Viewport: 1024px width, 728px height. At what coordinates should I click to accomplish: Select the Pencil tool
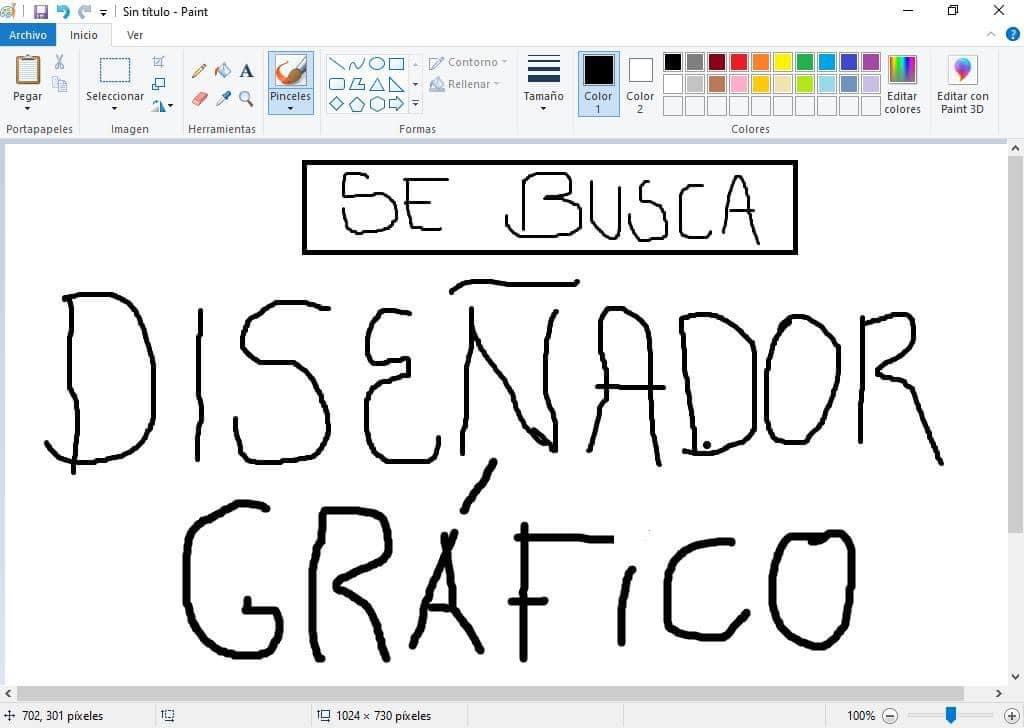pos(199,71)
